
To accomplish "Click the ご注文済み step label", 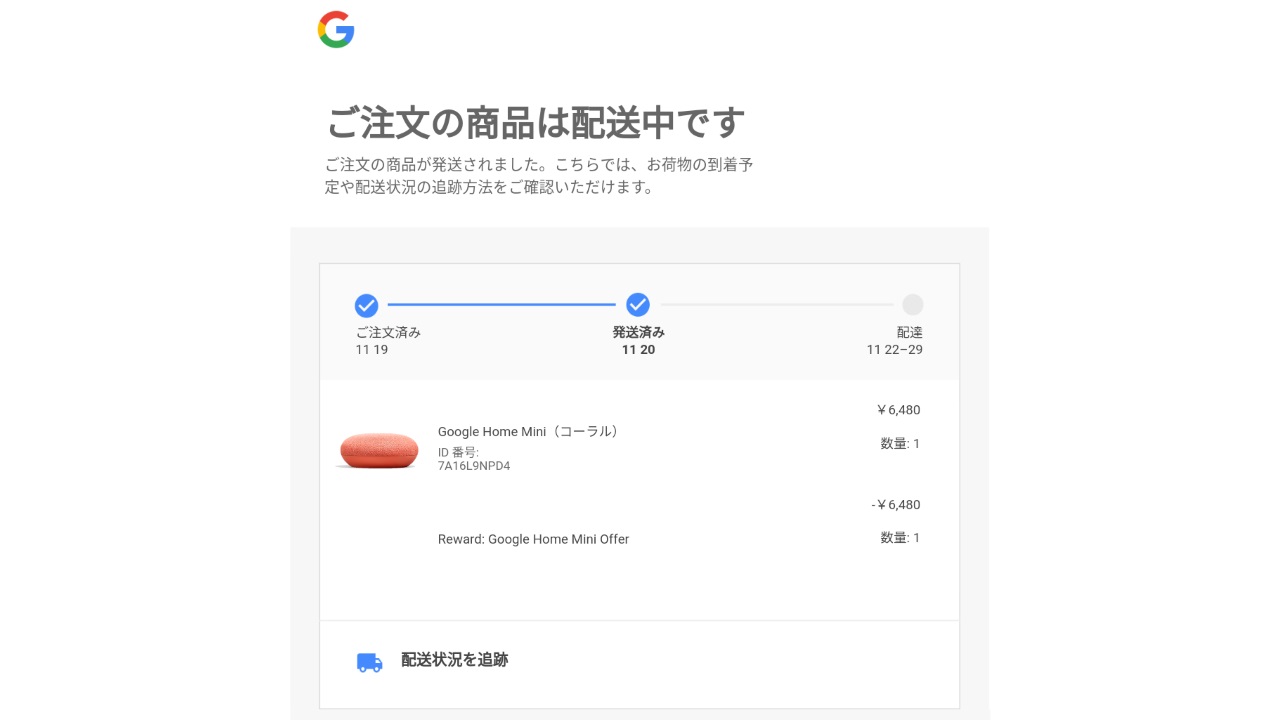I will point(388,333).
